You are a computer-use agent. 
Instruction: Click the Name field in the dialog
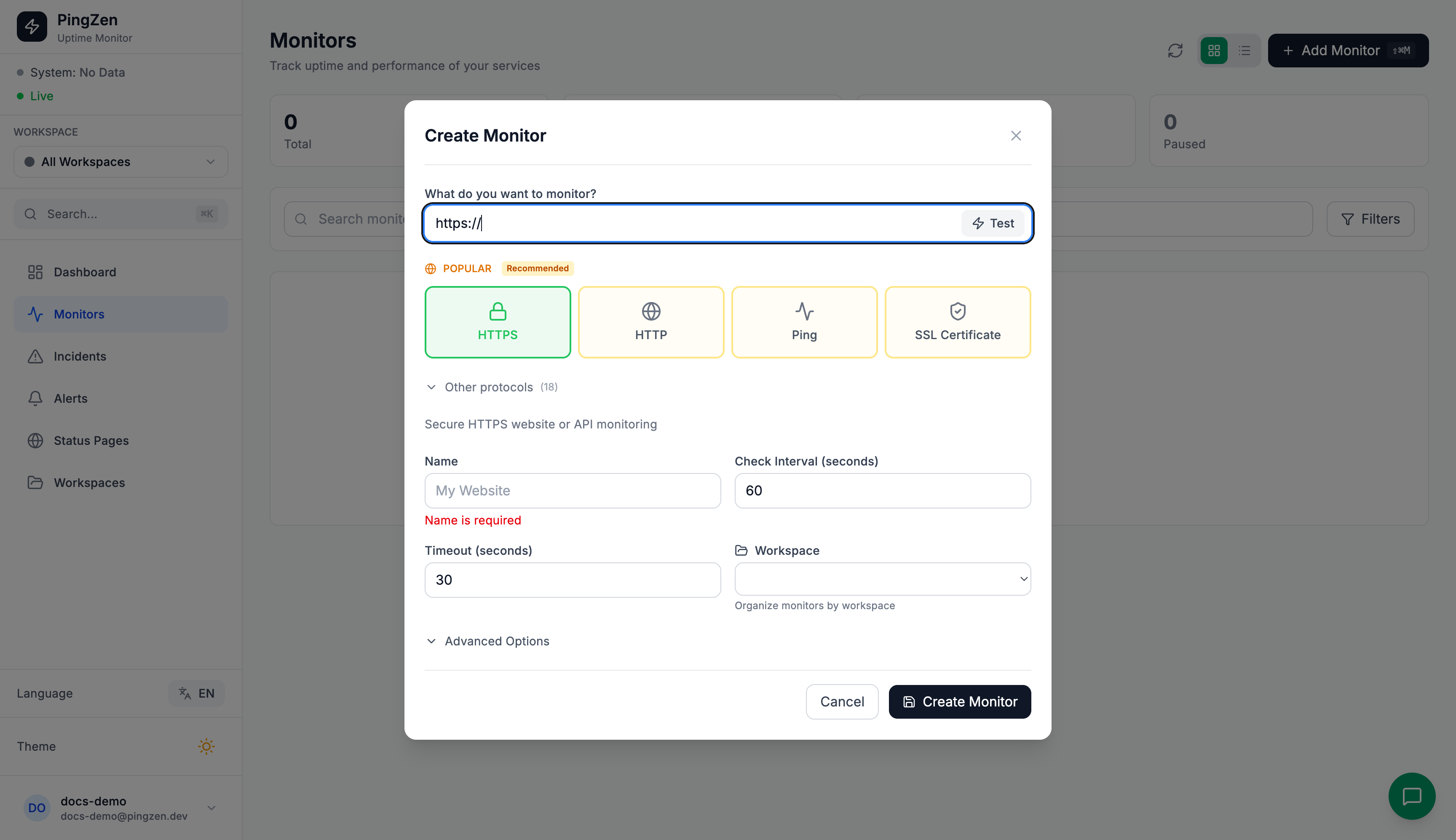[x=572, y=490]
